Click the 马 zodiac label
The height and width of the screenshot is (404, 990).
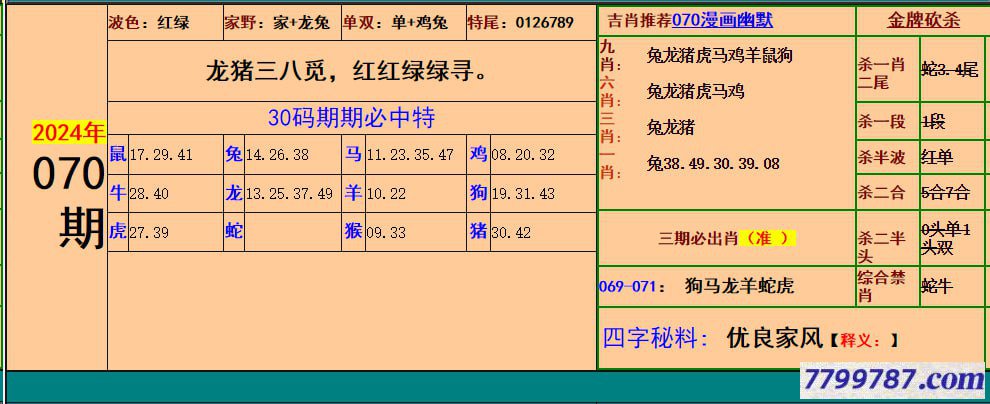click(354, 153)
